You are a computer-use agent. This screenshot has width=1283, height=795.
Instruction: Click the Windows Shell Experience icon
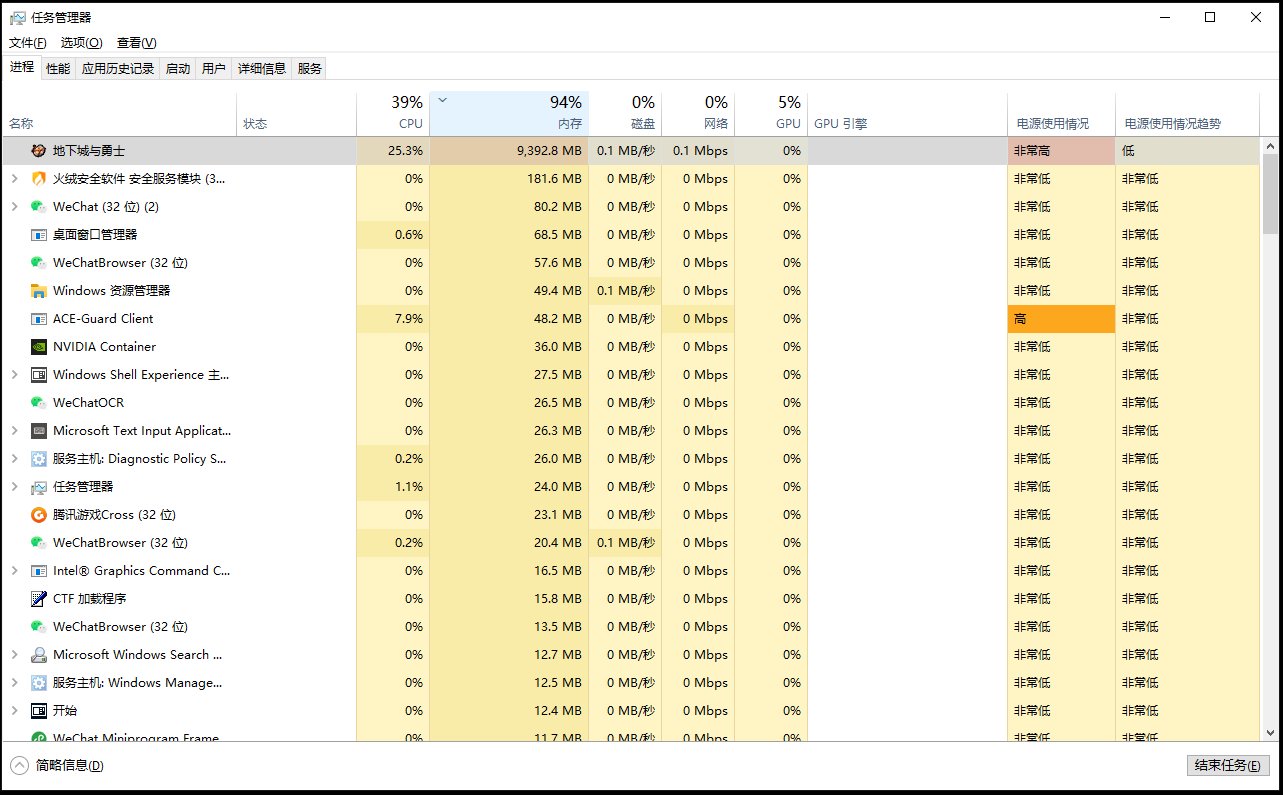tap(38, 374)
